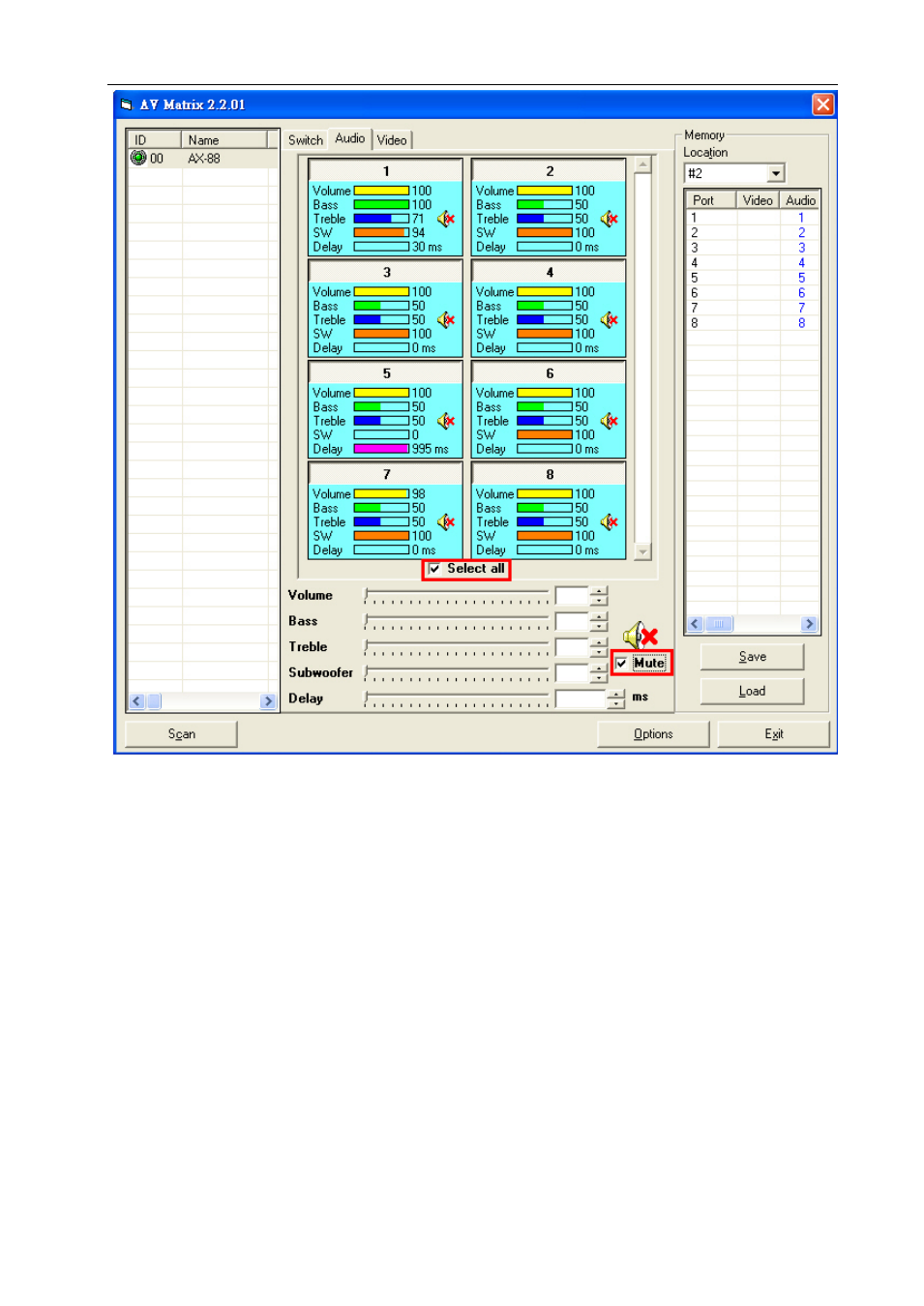Screen dimensions: 924x1306
Task: Click mute speaker icon in channel 7
Action: pos(446,521)
